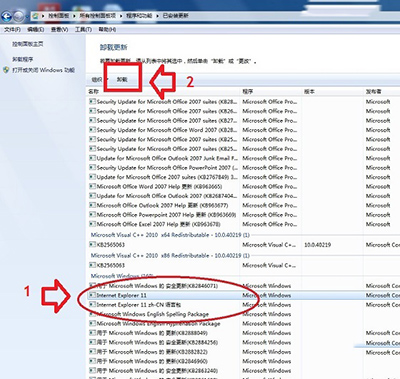Click icon of Office Outlook 2007 Help row
400x379 pixels.
(92, 205)
